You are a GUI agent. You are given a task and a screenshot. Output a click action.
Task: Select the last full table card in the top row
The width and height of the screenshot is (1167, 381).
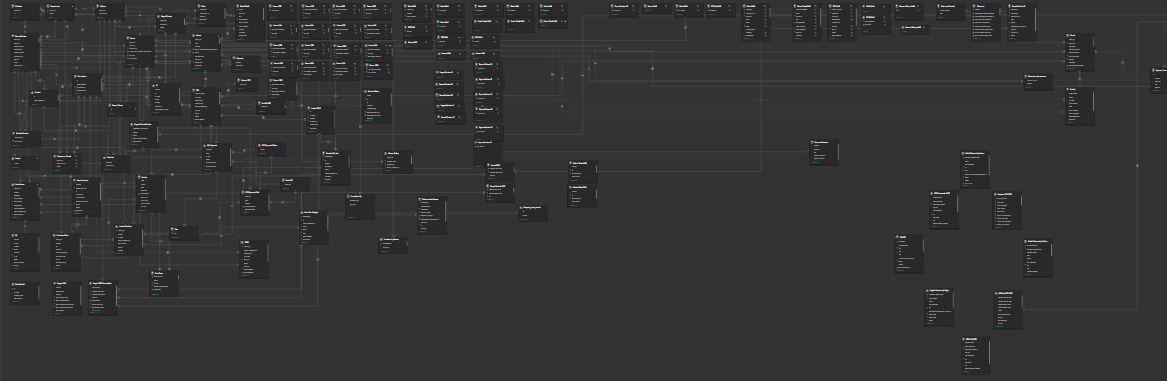(x=1022, y=22)
